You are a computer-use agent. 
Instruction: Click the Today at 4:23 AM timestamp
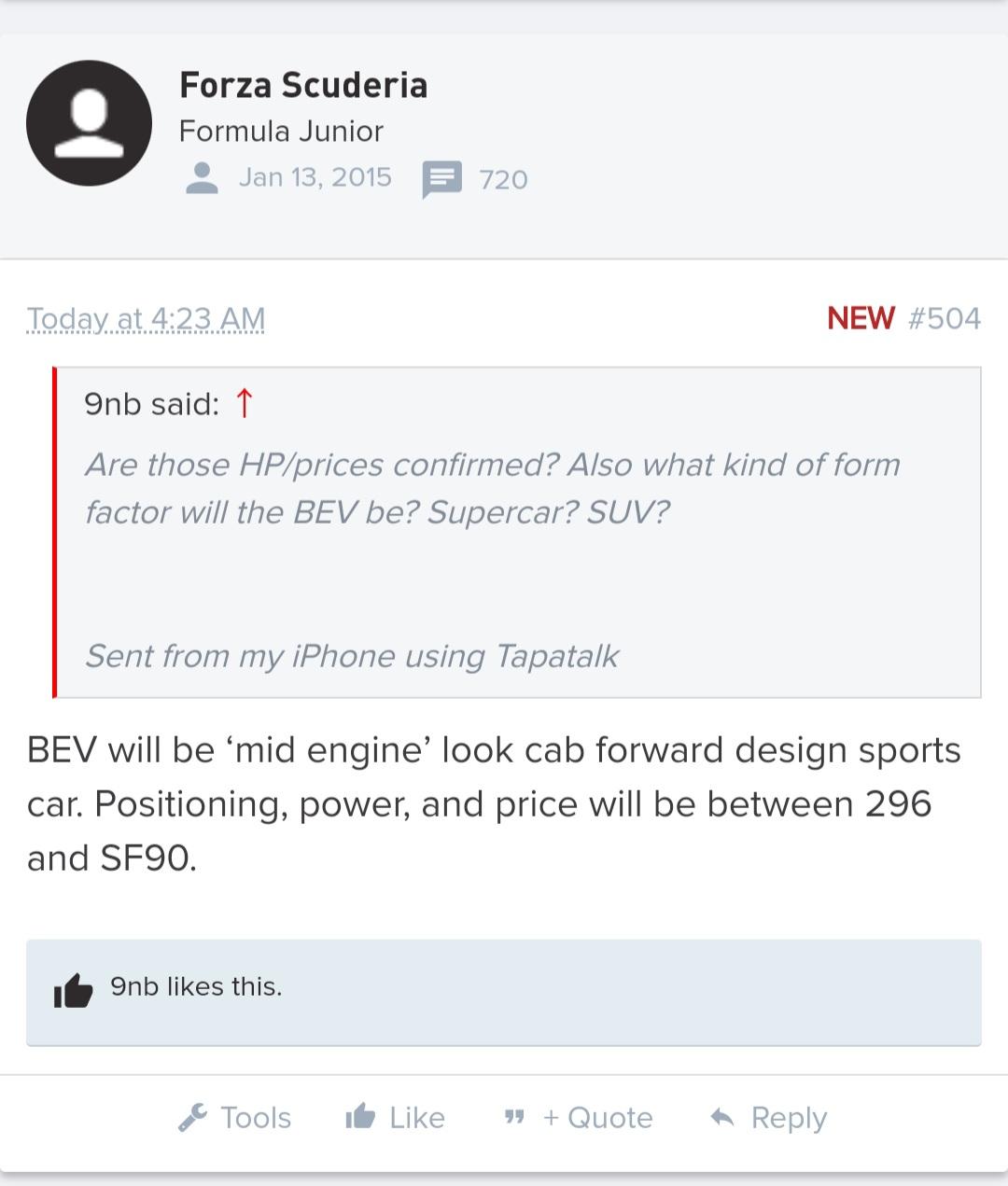coord(147,319)
